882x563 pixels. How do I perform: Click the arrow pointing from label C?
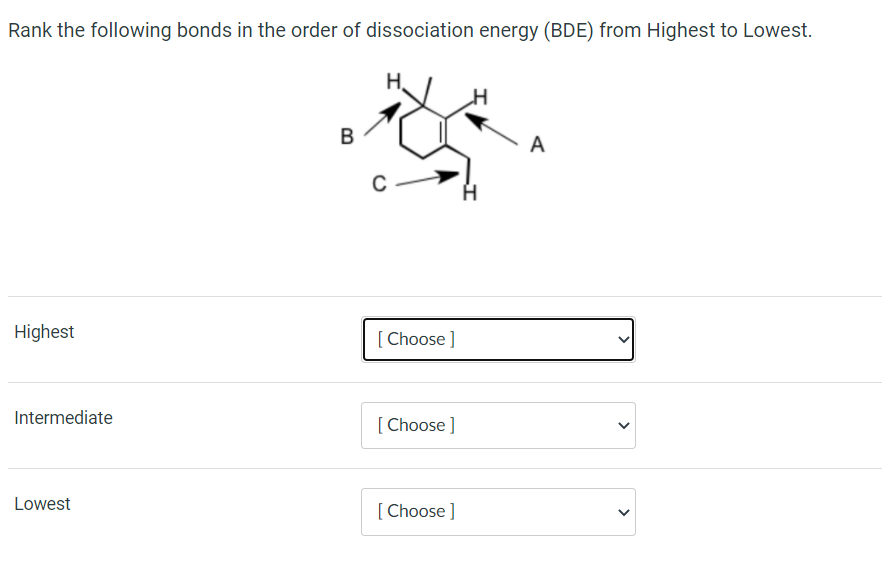429,178
